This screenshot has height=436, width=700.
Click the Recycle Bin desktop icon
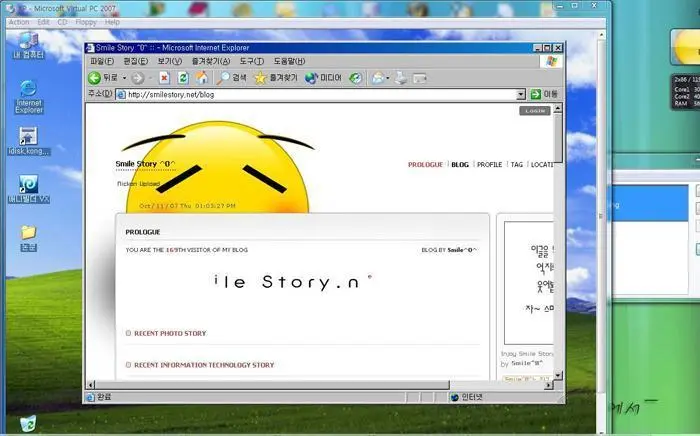28,423
